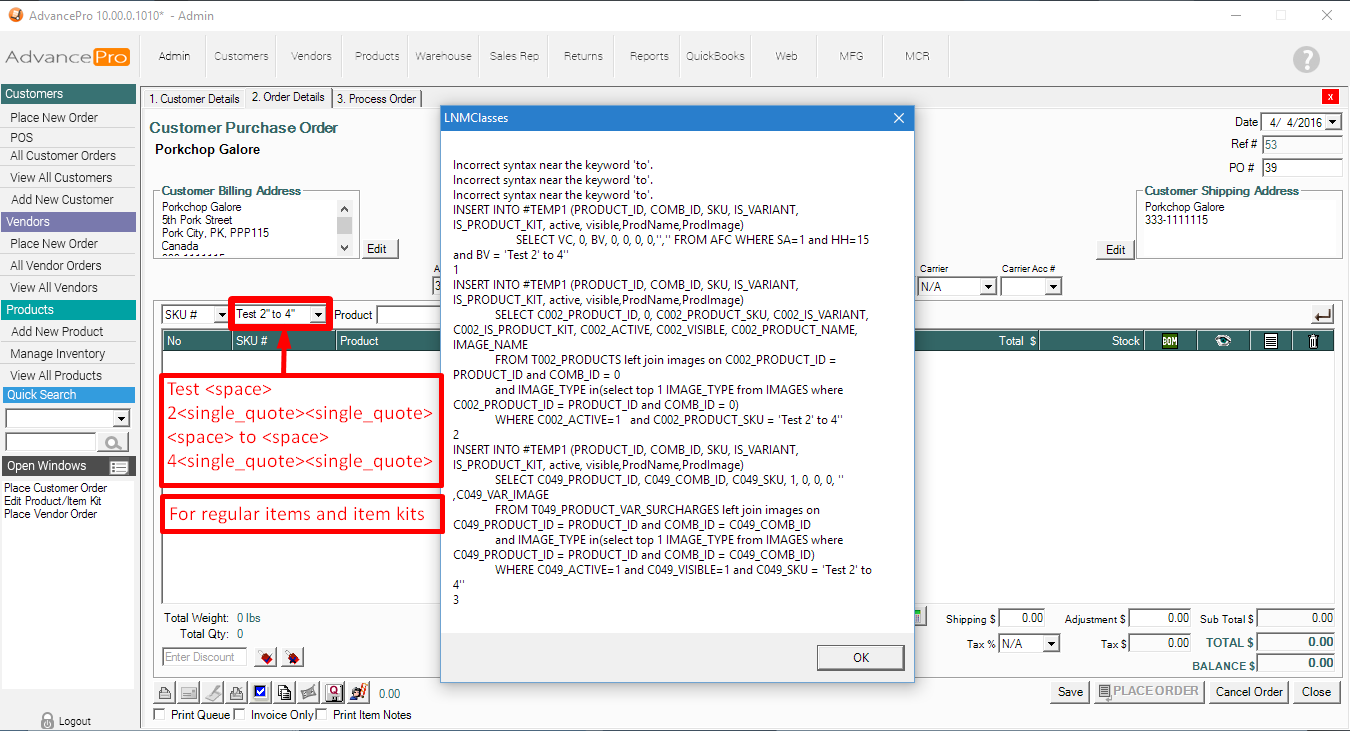Tick the Invoice Only checkbox
The height and width of the screenshot is (731, 1350).
pos(240,715)
